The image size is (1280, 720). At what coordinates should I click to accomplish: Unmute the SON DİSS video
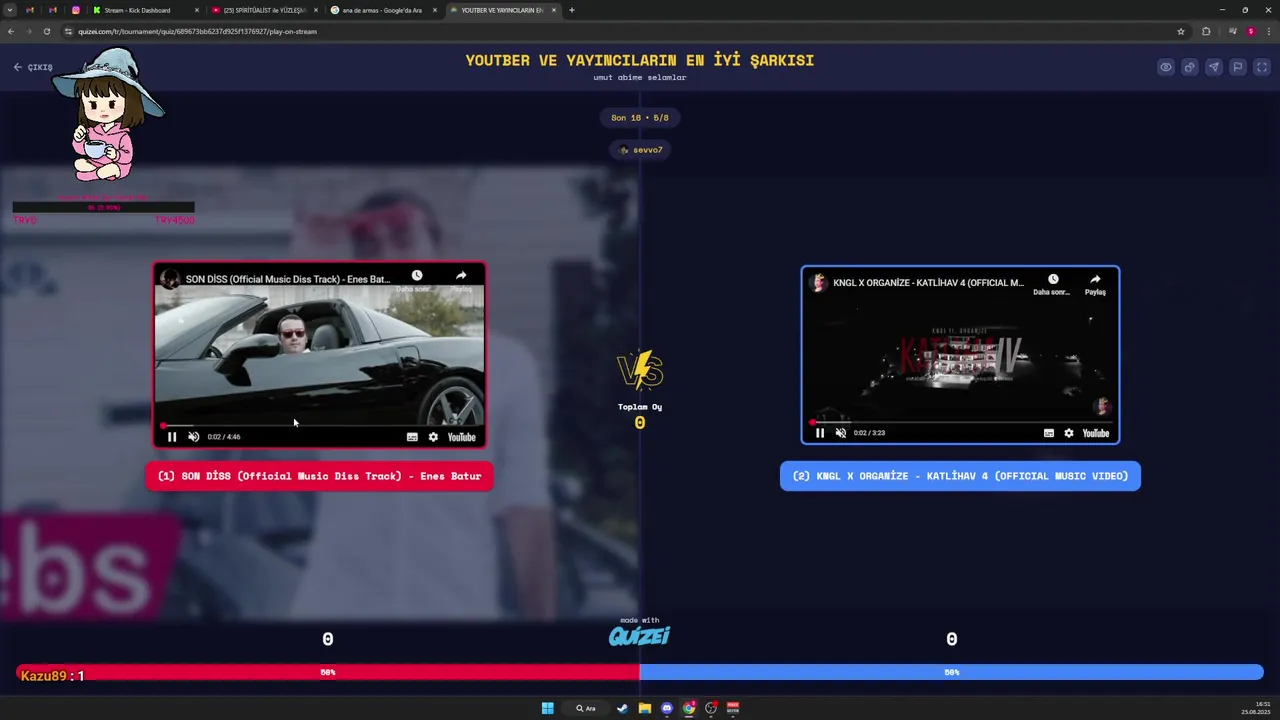click(x=193, y=437)
